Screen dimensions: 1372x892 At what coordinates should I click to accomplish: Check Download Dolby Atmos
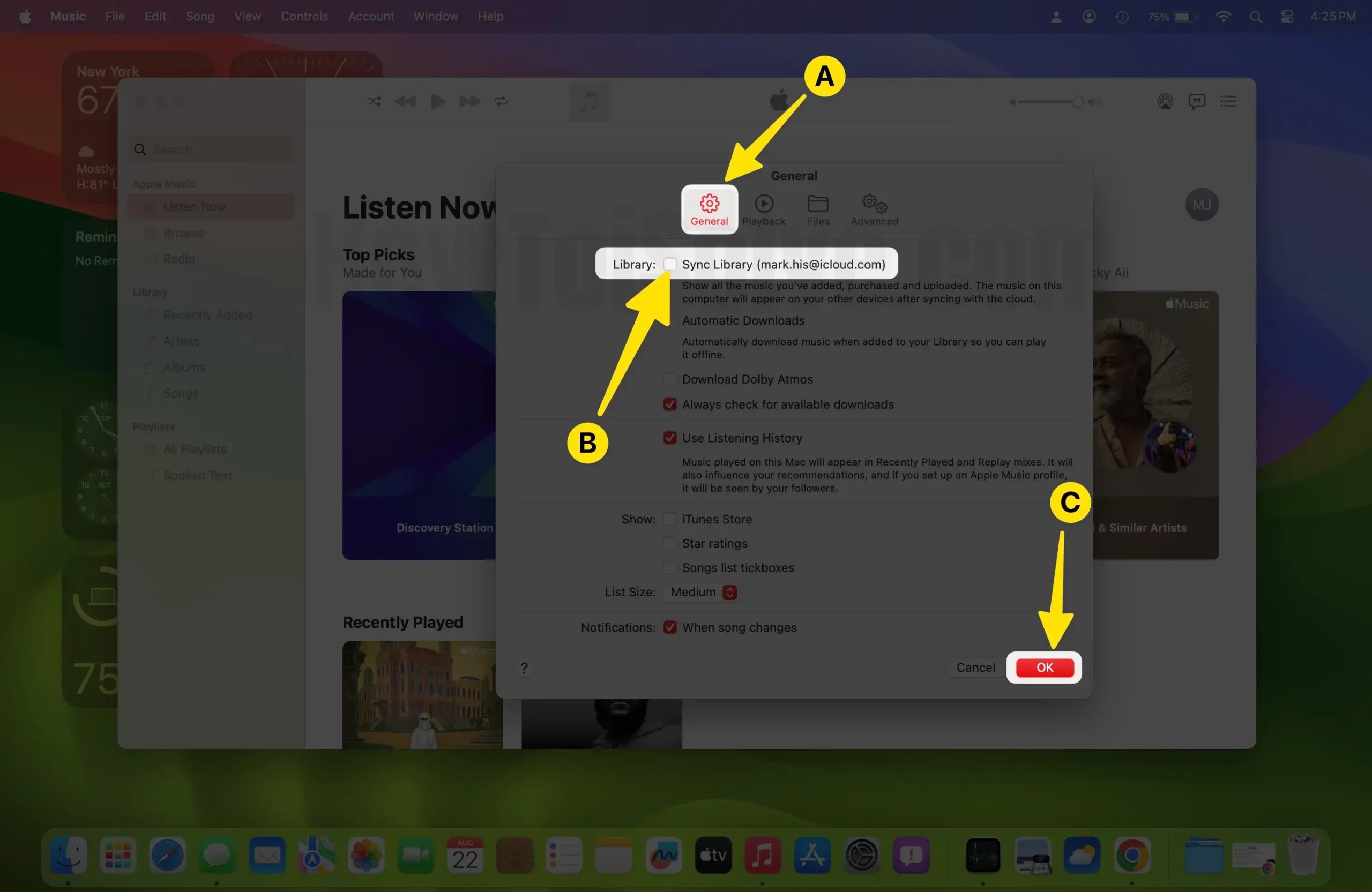669,379
